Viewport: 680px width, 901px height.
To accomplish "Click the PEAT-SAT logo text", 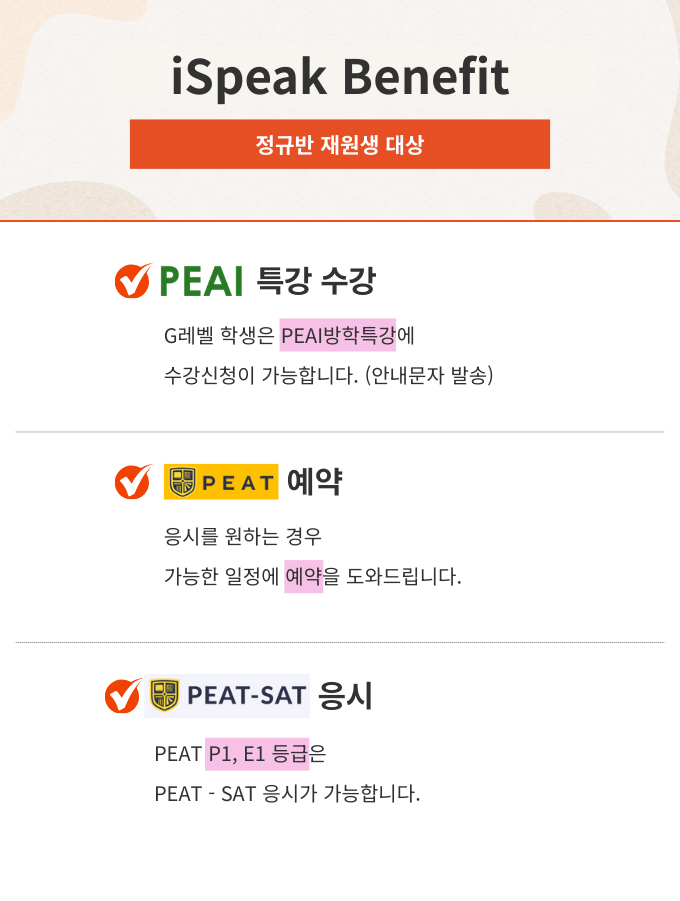I will pyautogui.click(x=246, y=695).
